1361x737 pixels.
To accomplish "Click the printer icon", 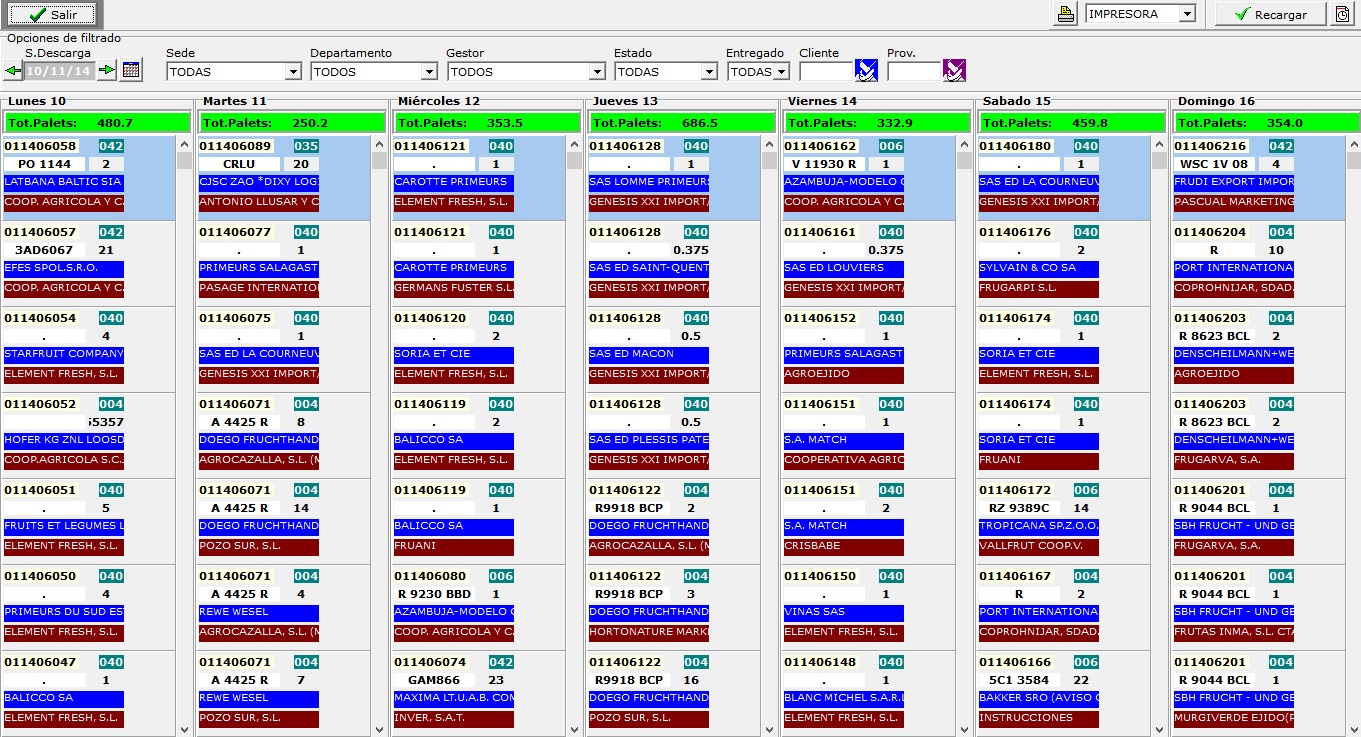I will pos(1067,14).
